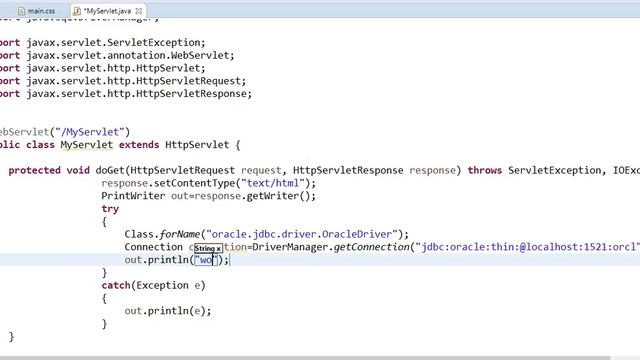Click the 'doGet' method name
Image resolution: width=640 pixels, height=360 pixels.
pyautogui.click(x=110, y=170)
